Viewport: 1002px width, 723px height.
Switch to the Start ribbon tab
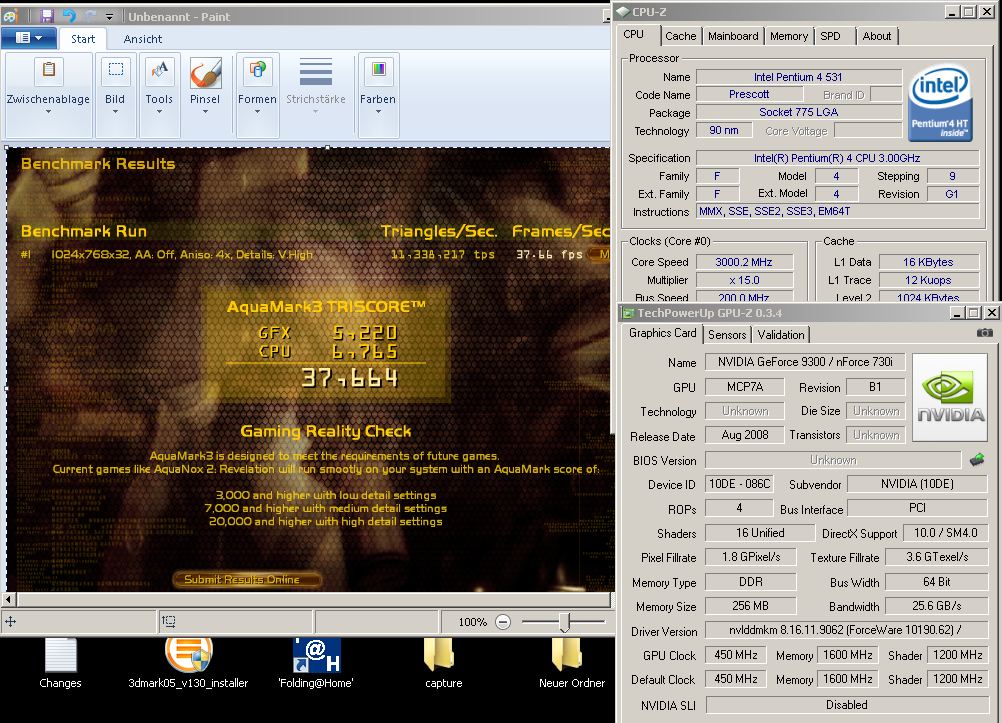coord(83,39)
